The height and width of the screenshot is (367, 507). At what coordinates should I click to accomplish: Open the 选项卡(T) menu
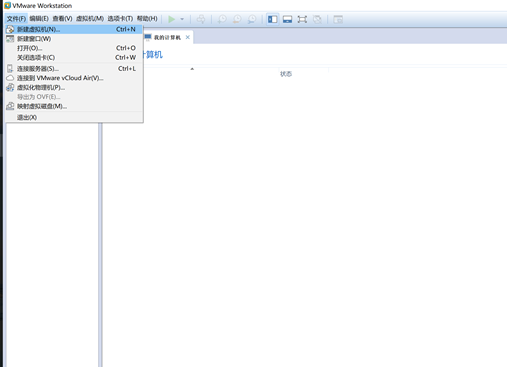(x=120, y=19)
